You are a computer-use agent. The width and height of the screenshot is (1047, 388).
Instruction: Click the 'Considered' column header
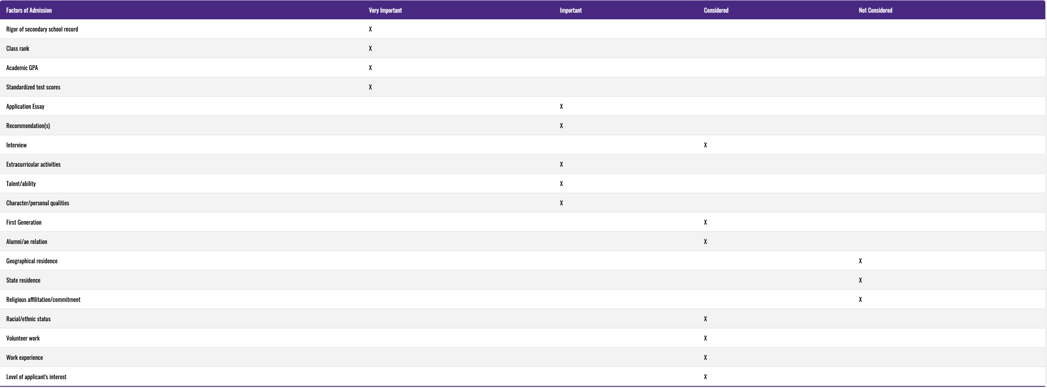716,11
